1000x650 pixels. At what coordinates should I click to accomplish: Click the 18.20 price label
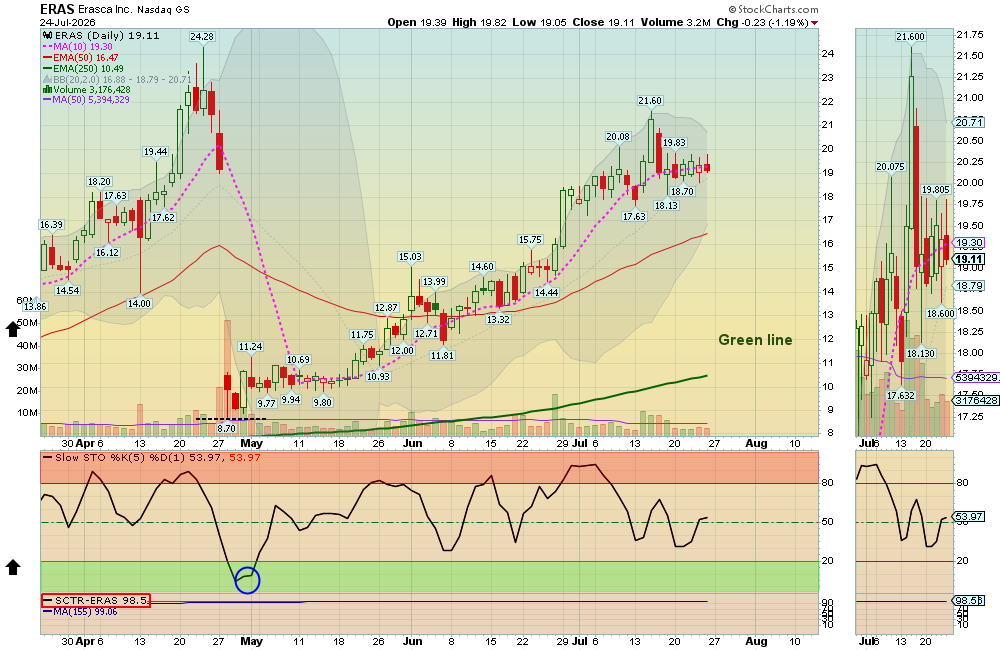(x=99, y=182)
